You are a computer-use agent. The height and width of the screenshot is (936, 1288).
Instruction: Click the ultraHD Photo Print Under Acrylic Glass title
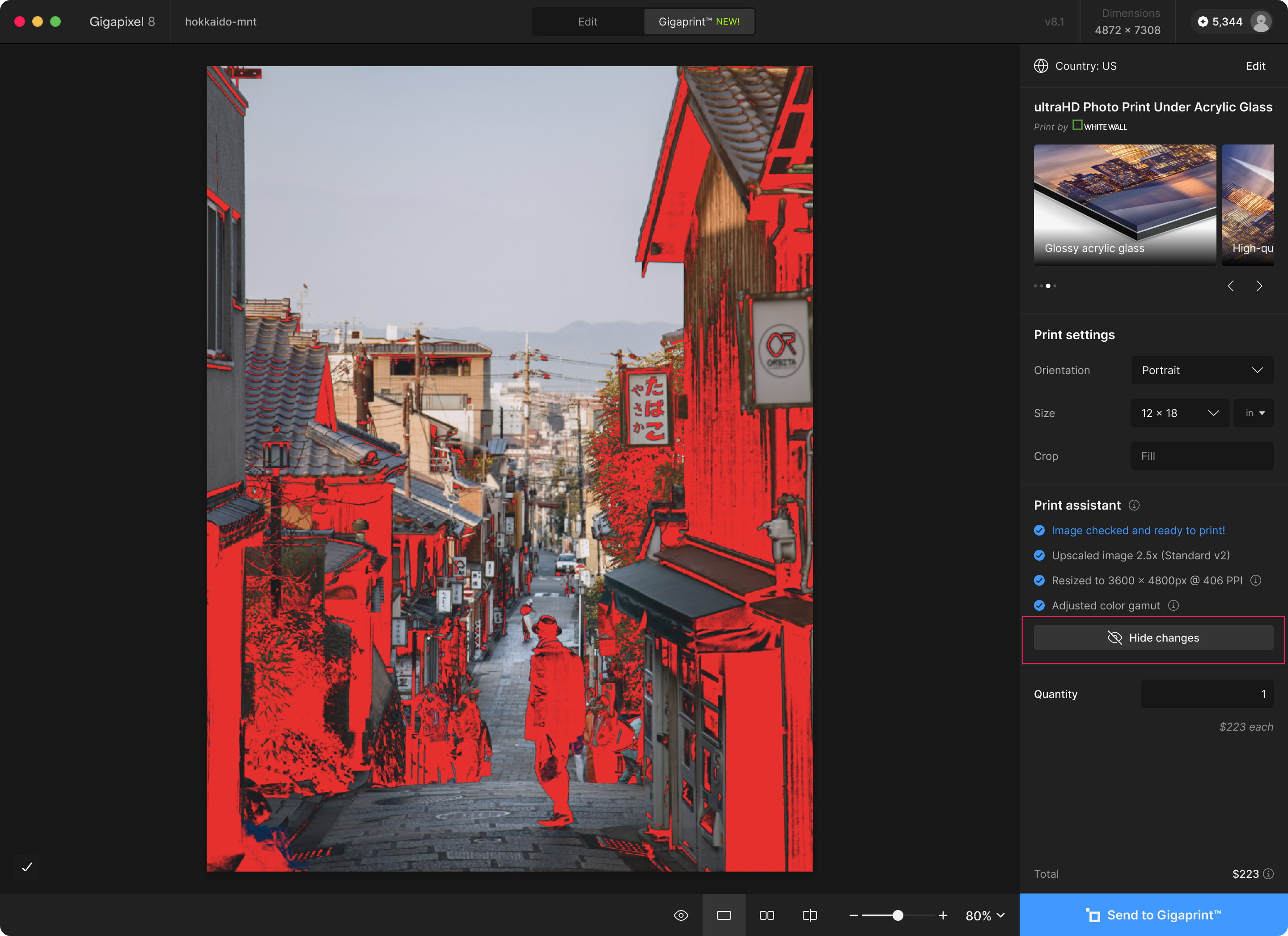click(x=1153, y=107)
